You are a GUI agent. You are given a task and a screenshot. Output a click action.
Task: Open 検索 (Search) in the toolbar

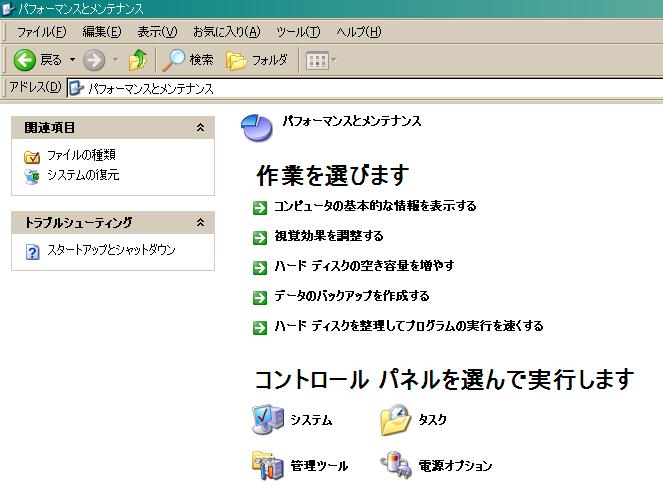188,60
